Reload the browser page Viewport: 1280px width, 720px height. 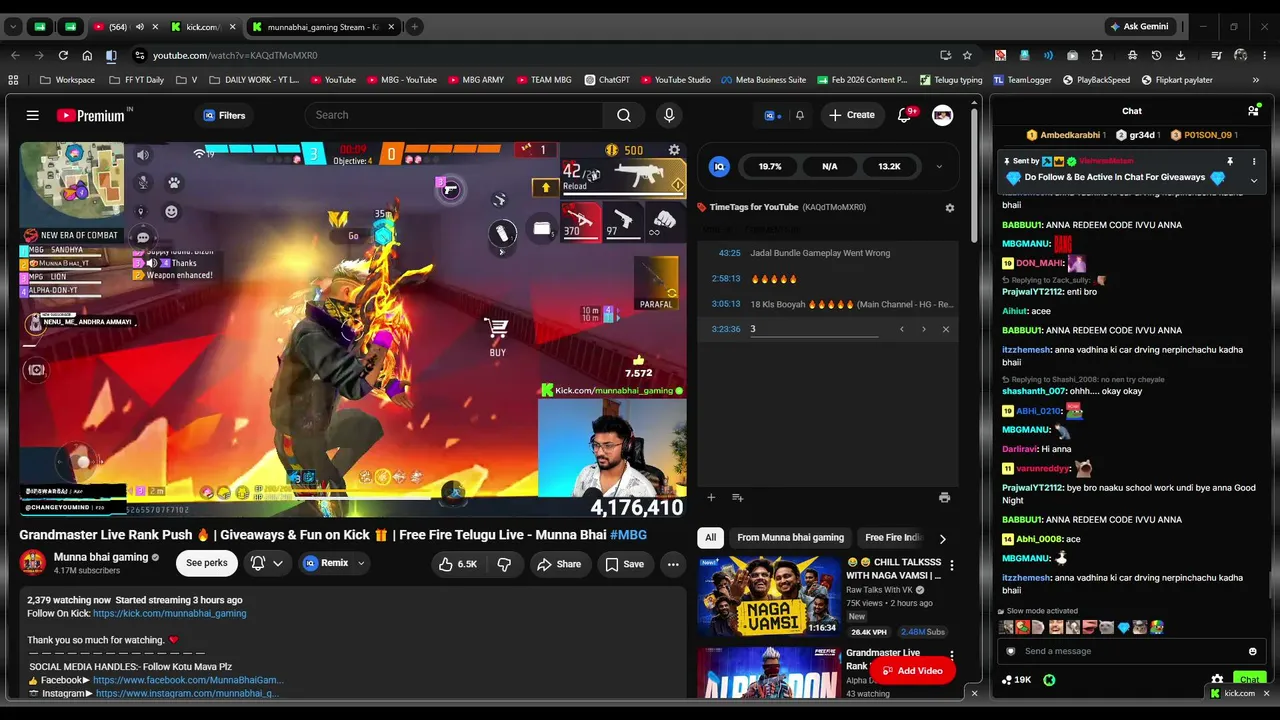[63, 55]
